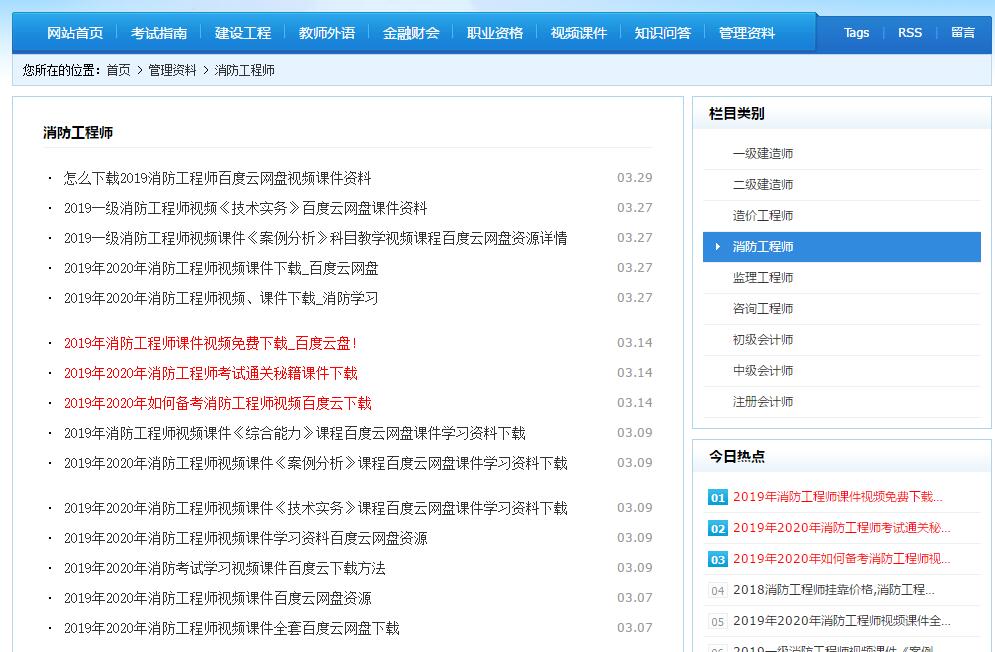
Task: Open the 教师外语 navigation tab
Action: pyautogui.click(x=327, y=33)
